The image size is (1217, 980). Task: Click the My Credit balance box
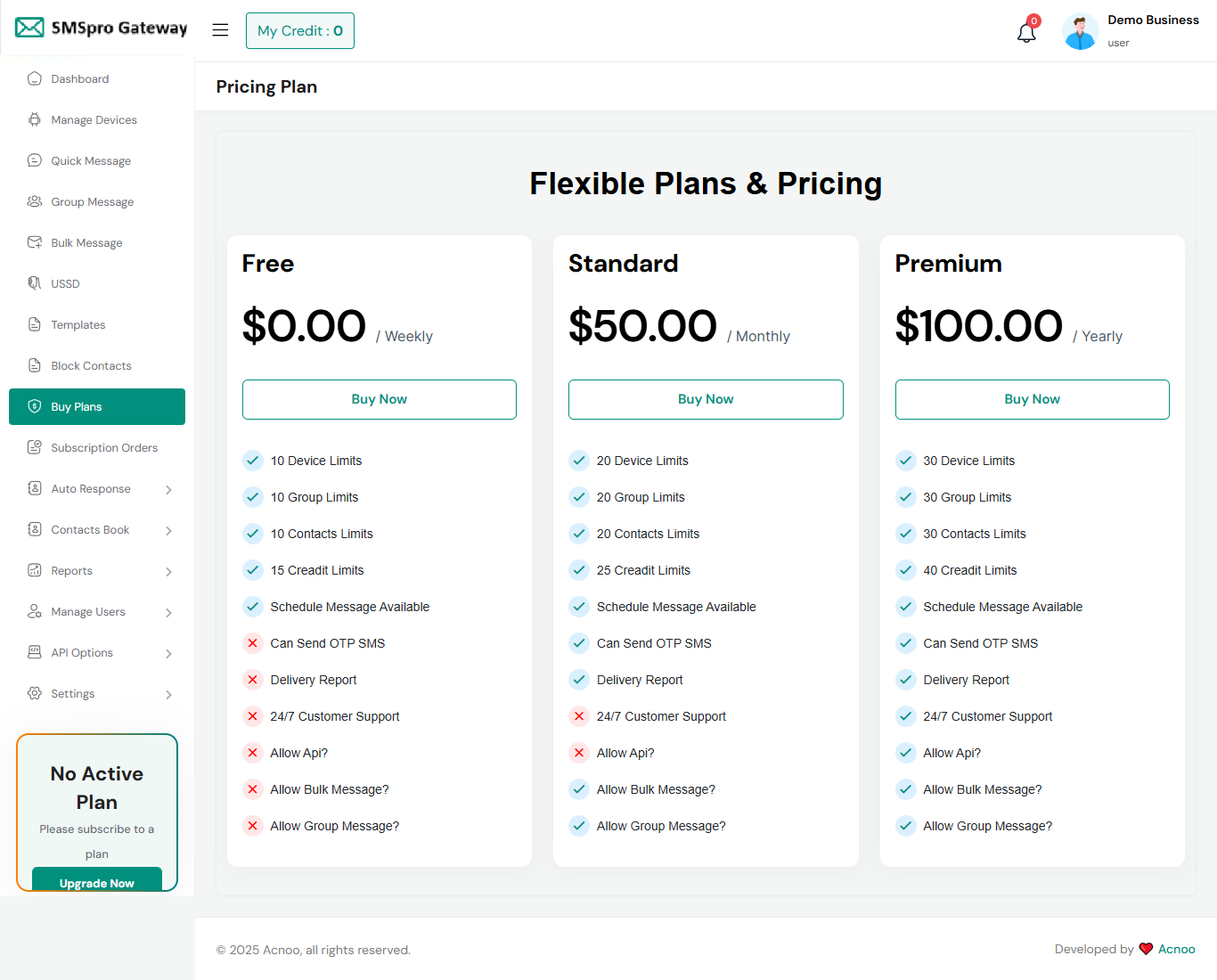click(x=300, y=31)
